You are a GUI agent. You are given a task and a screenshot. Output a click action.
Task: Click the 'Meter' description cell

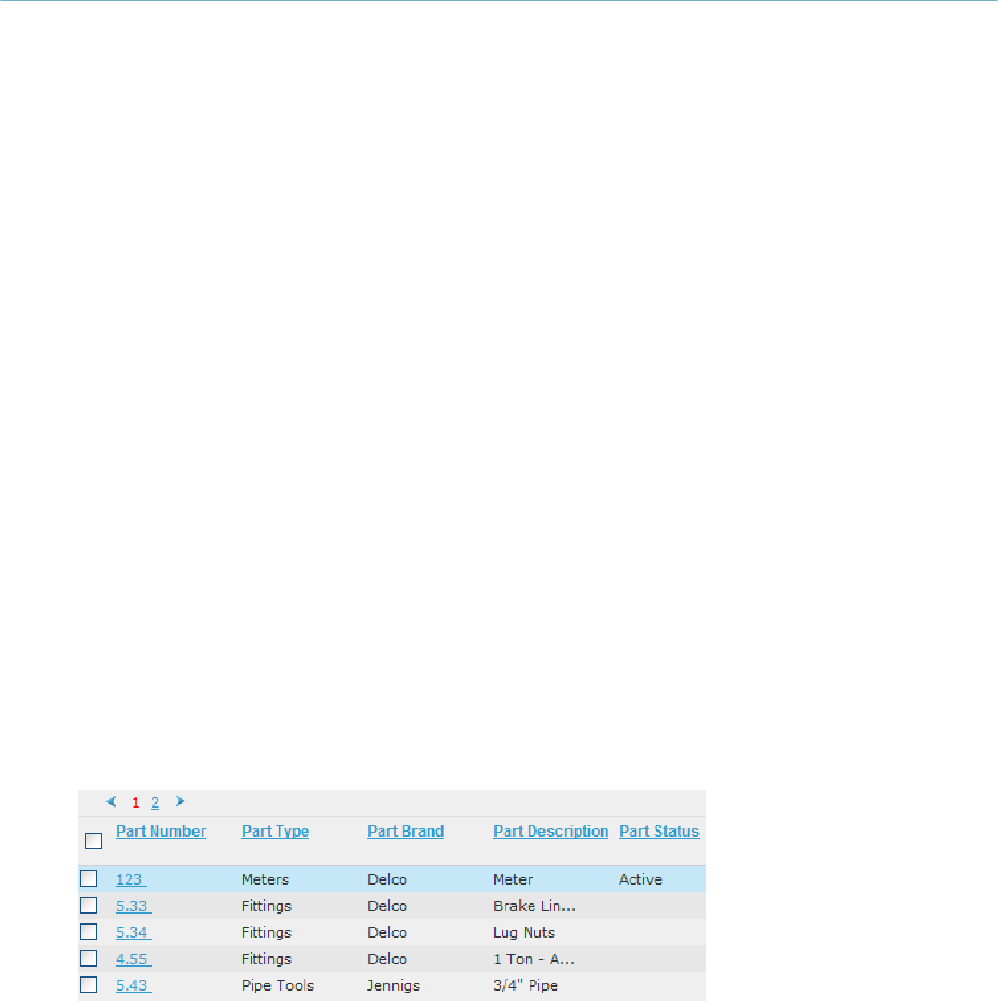(x=513, y=880)
